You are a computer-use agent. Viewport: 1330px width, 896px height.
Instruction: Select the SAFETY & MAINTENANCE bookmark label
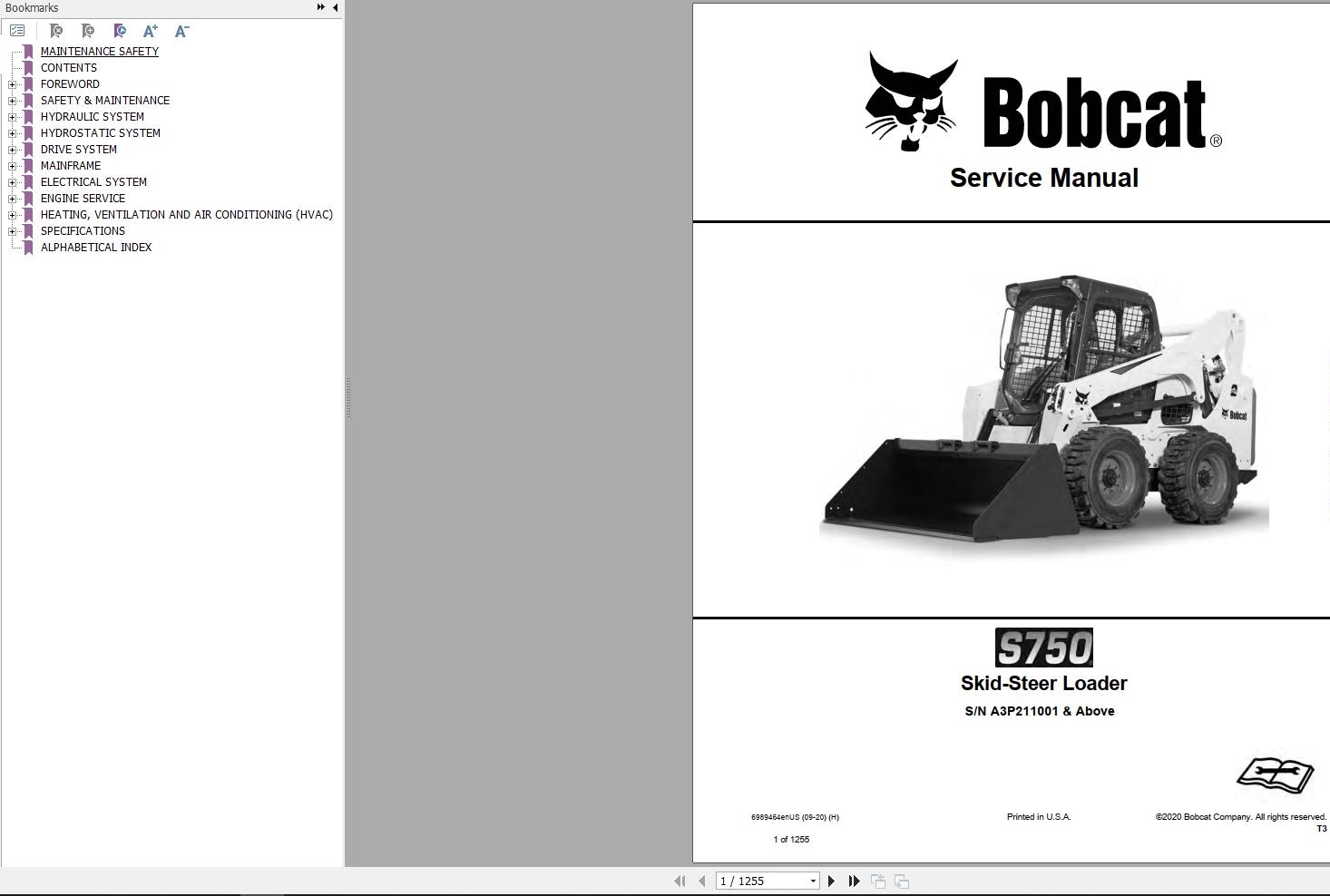click(105, 101)
